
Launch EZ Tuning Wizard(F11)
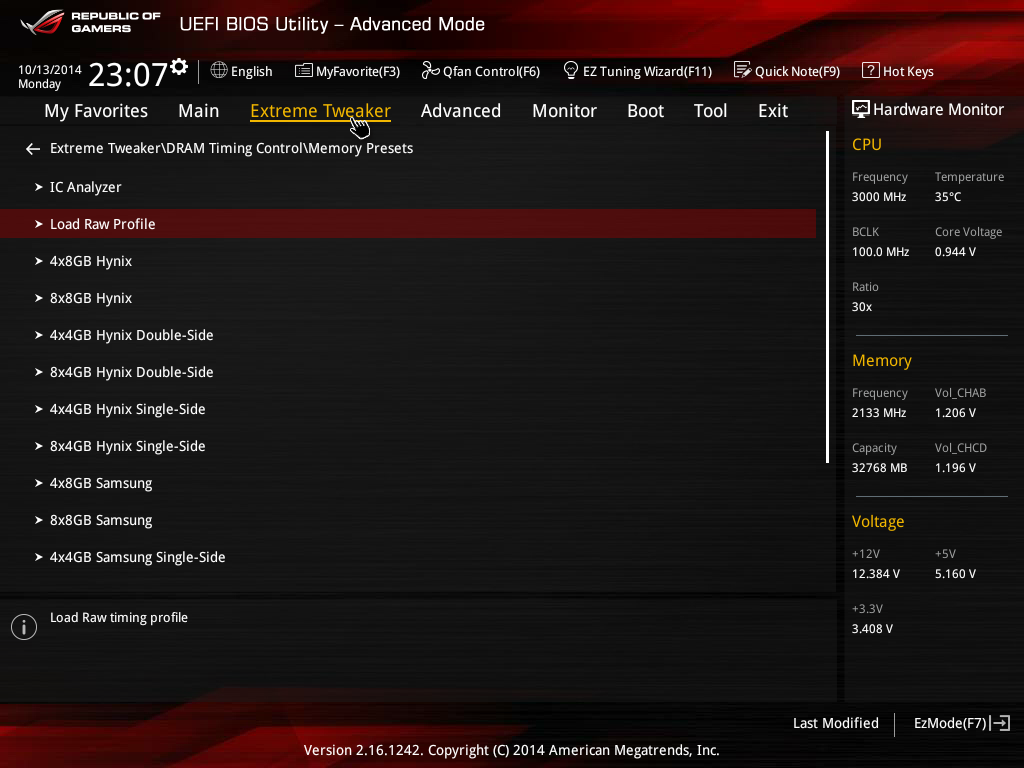tap(637, 71)
